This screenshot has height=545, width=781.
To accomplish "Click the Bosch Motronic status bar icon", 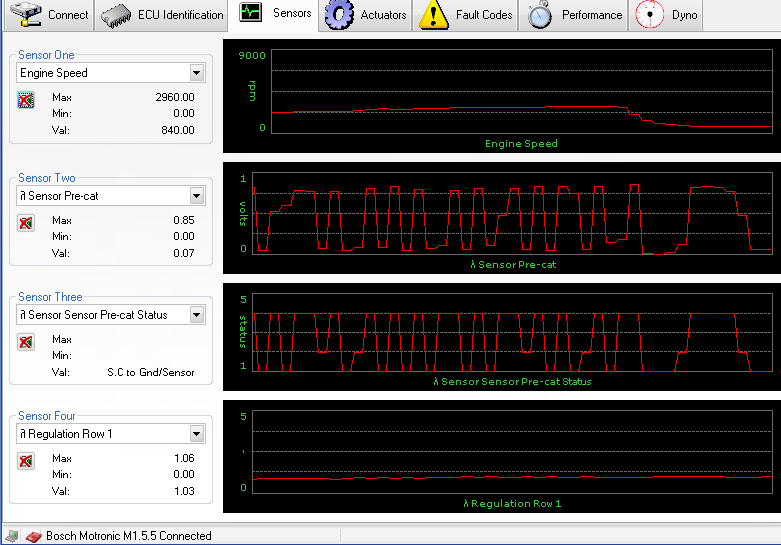I will point(33,536).
